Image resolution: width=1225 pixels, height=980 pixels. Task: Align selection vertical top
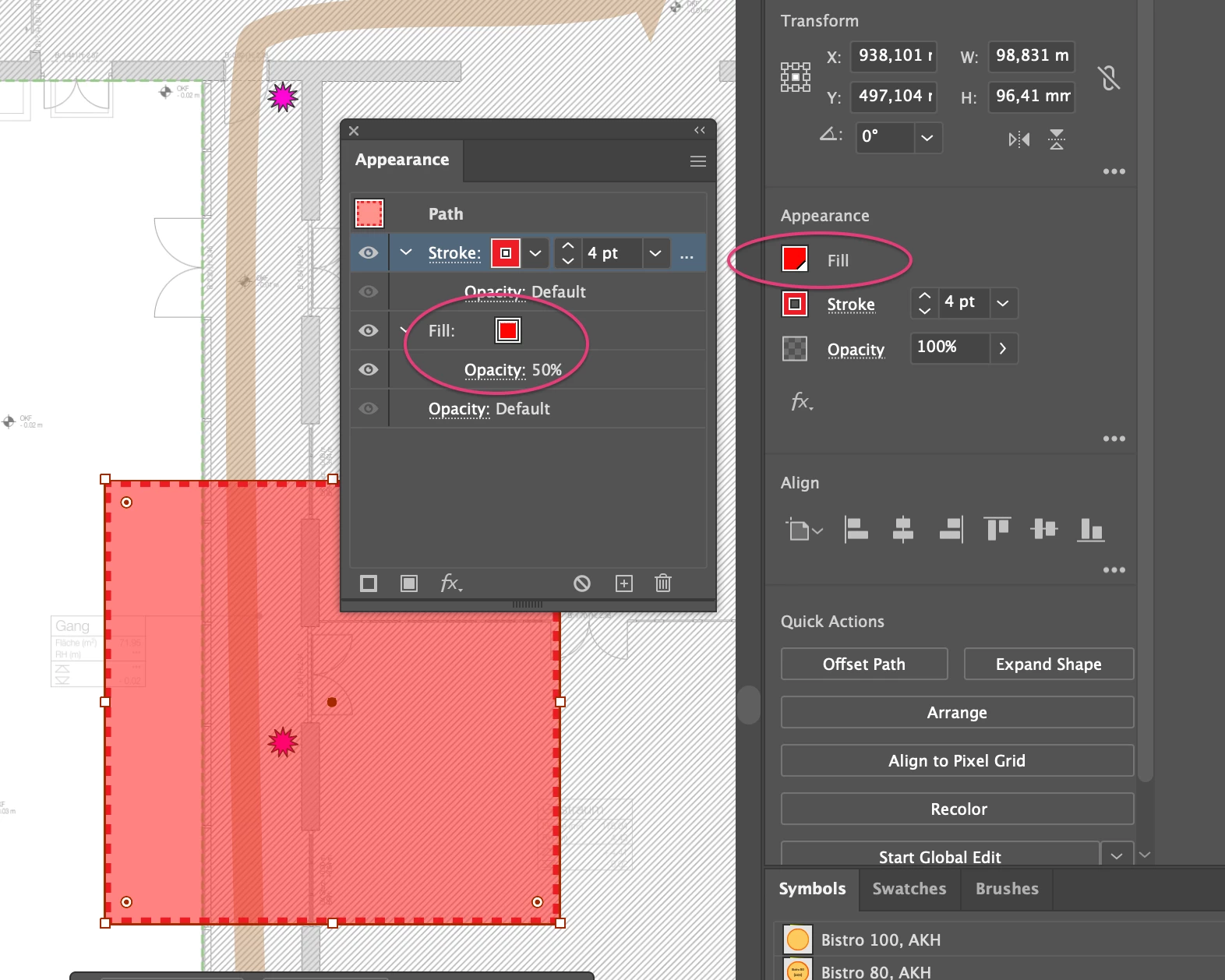click(x=997, y=529)
